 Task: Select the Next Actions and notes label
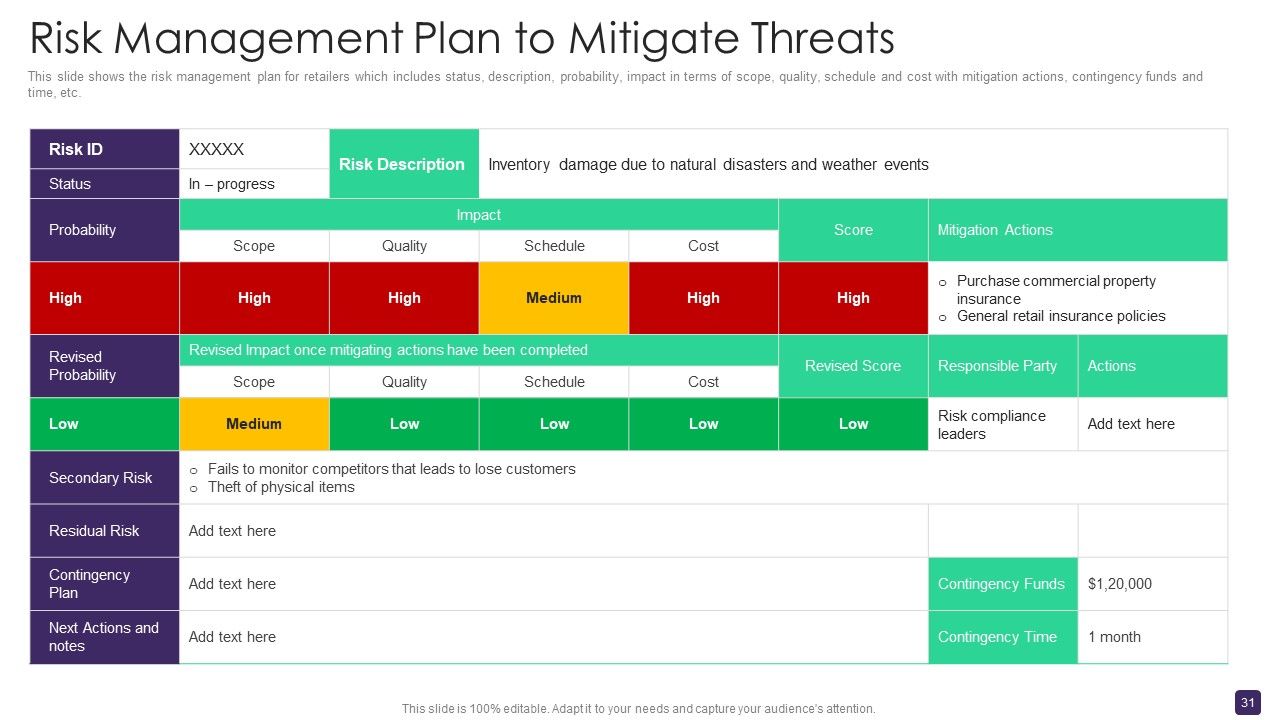(x=105, y=637)
